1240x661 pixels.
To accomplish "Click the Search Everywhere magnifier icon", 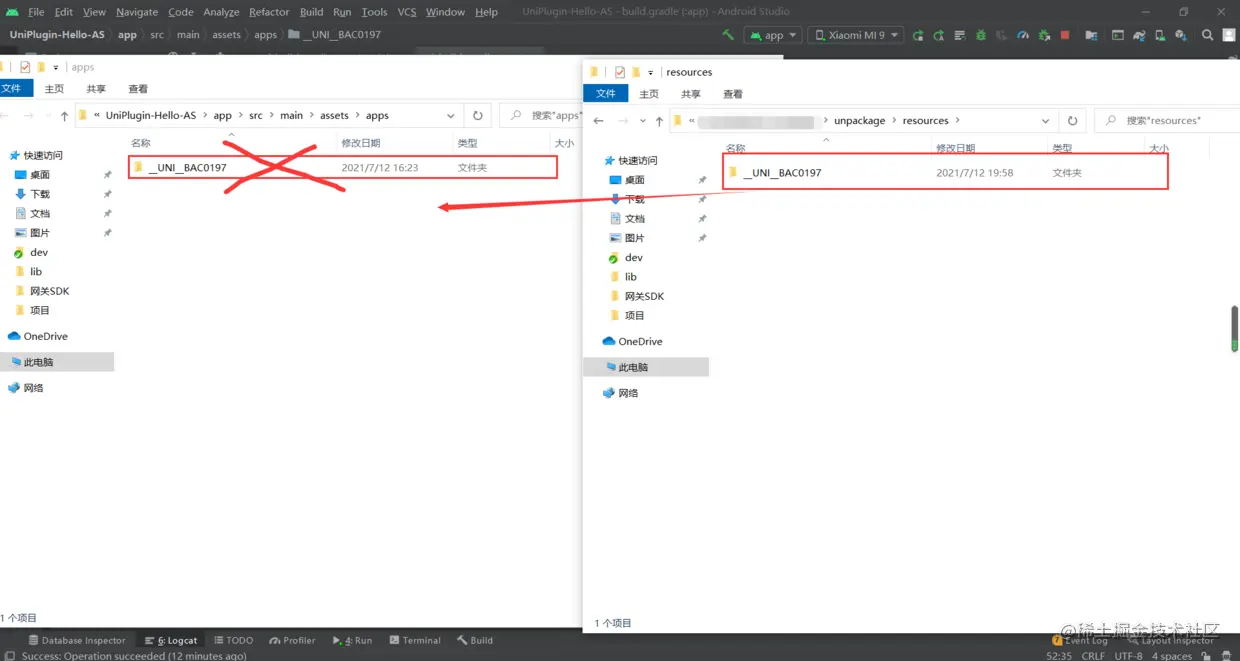I will pyautogui.click(x=1207, y=35).
